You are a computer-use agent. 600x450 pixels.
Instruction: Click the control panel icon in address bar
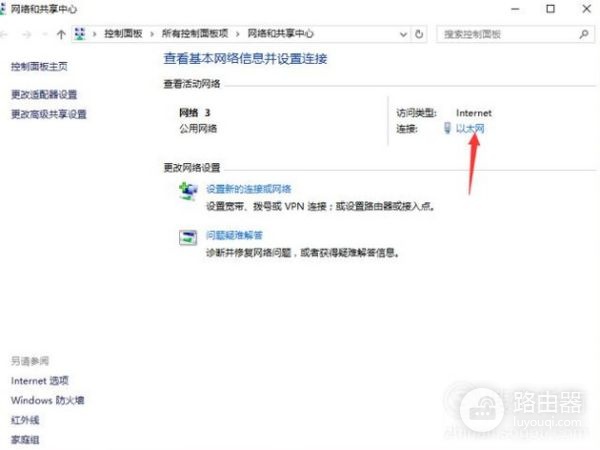[x=80, y=34]
